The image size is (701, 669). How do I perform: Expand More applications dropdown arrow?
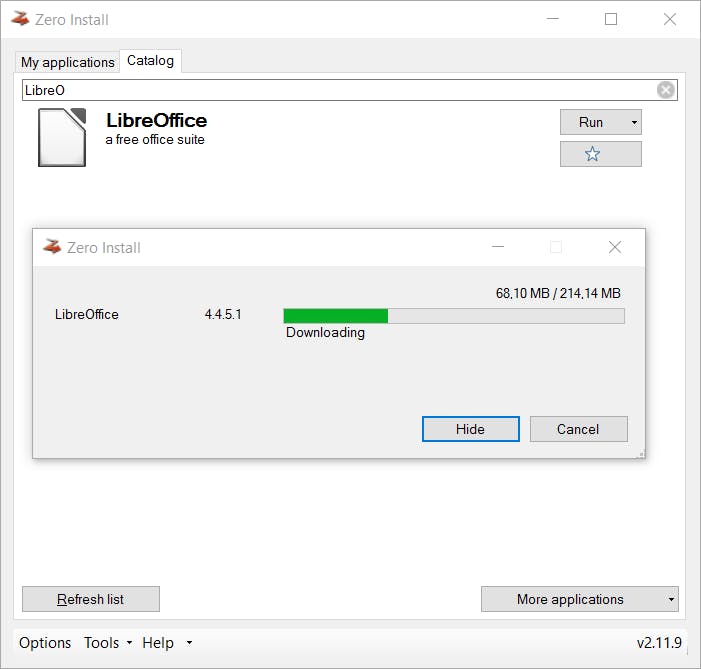point(671,599)
